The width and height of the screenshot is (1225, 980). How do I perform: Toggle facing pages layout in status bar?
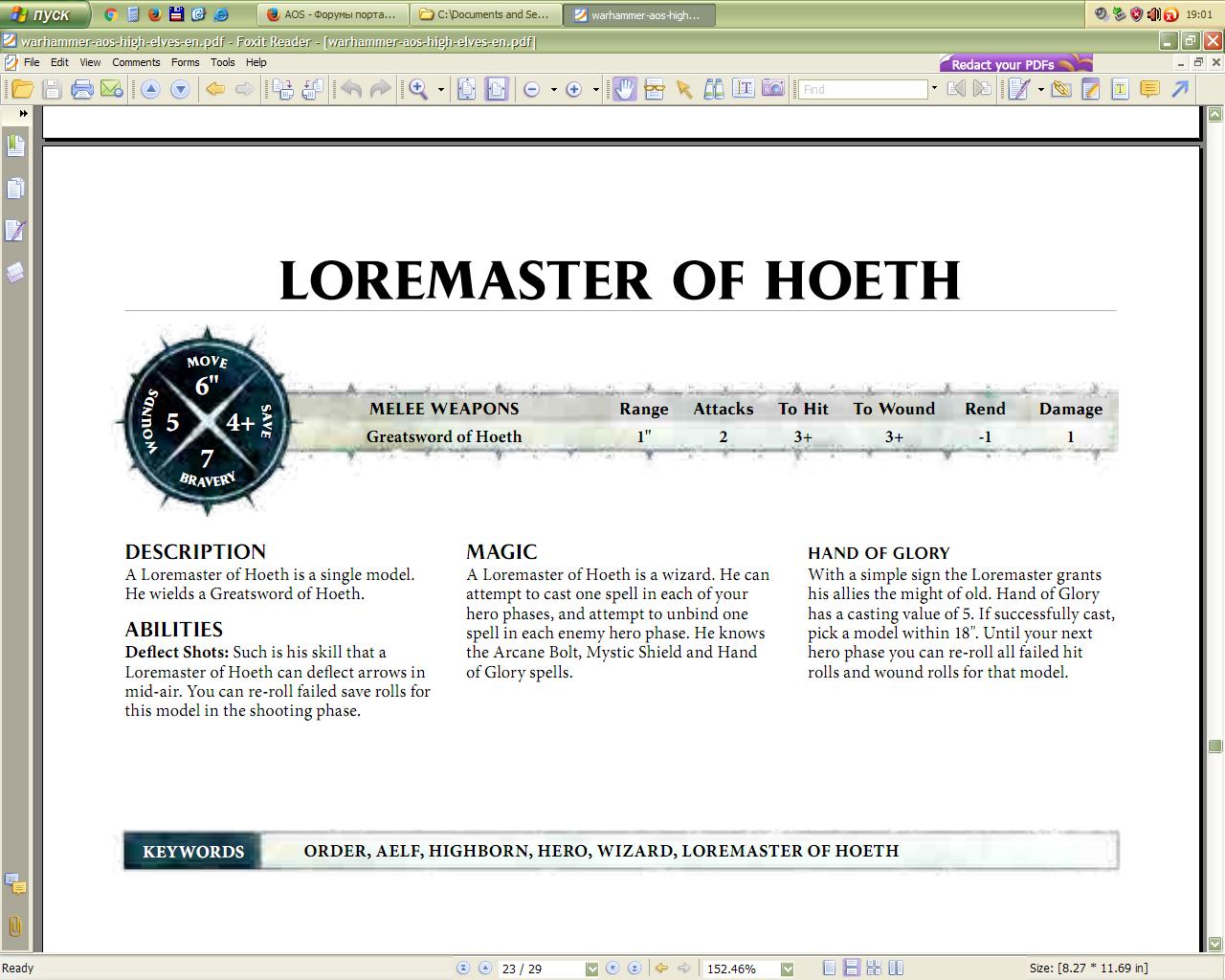pos(874,969)
